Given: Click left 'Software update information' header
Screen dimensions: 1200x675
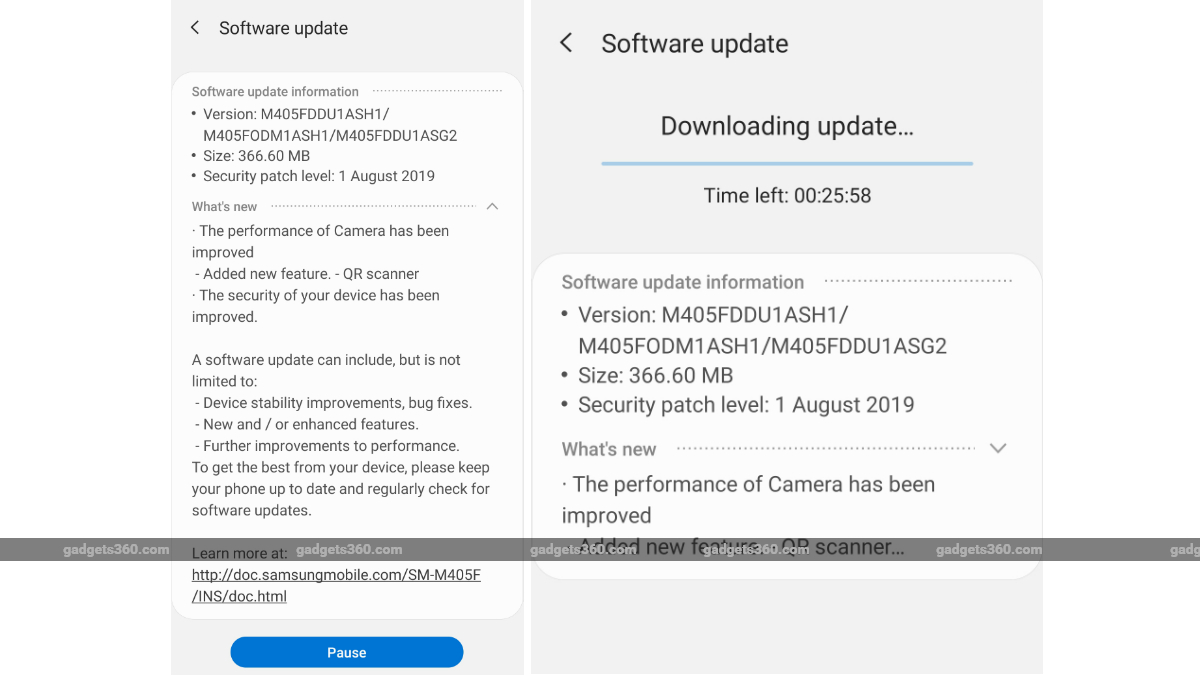Looking at the screenshot, I should click(x=275, y=91).
